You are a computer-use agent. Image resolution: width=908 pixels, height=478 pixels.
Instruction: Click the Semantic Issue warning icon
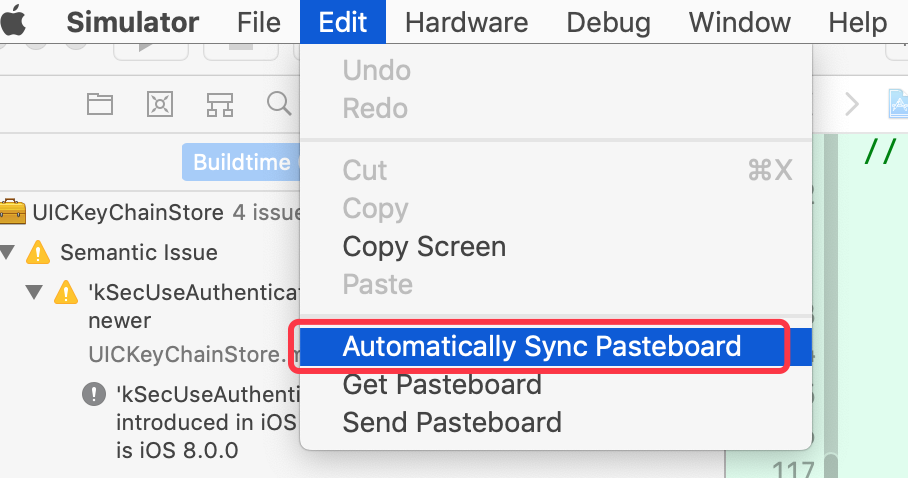click(38, 252)
